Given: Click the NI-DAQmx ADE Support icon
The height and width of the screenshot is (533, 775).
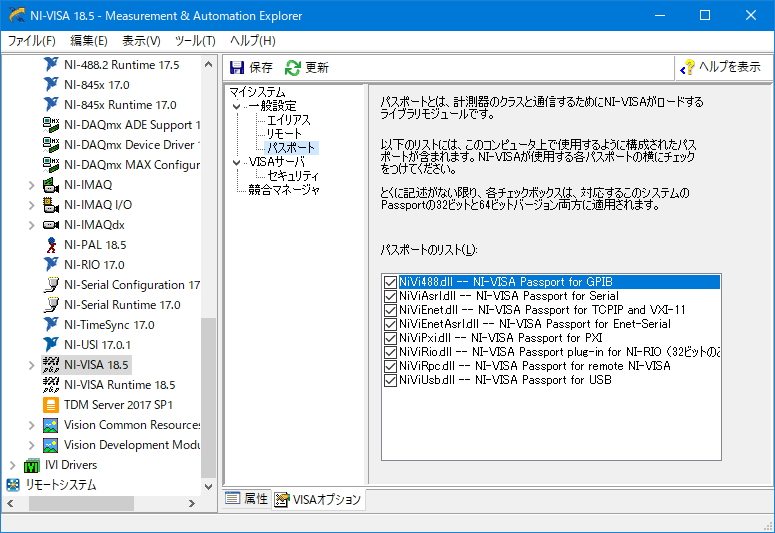Looking at the screenshot, I should coord(51,125).
